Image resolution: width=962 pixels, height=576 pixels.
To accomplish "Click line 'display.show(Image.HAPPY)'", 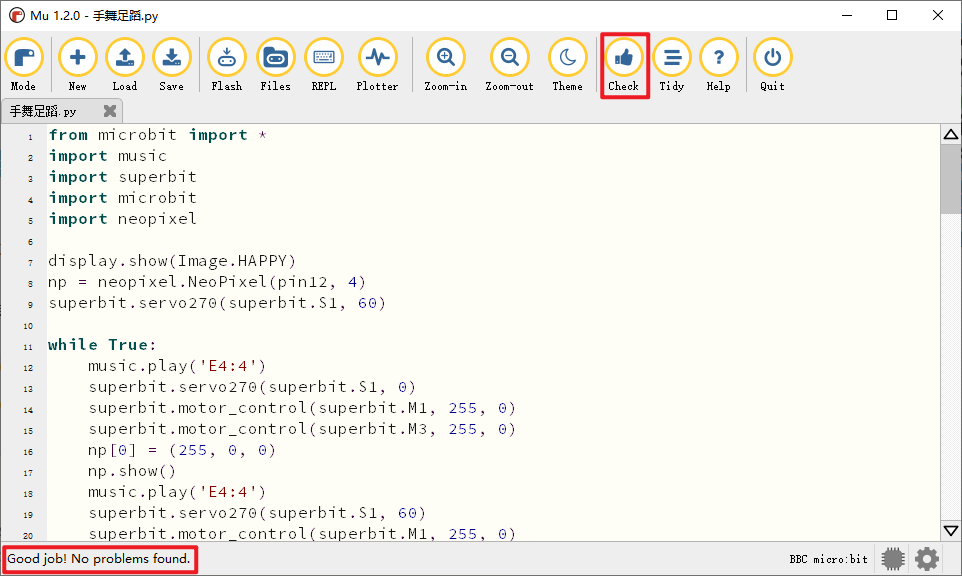I will [x=172, y=261].
